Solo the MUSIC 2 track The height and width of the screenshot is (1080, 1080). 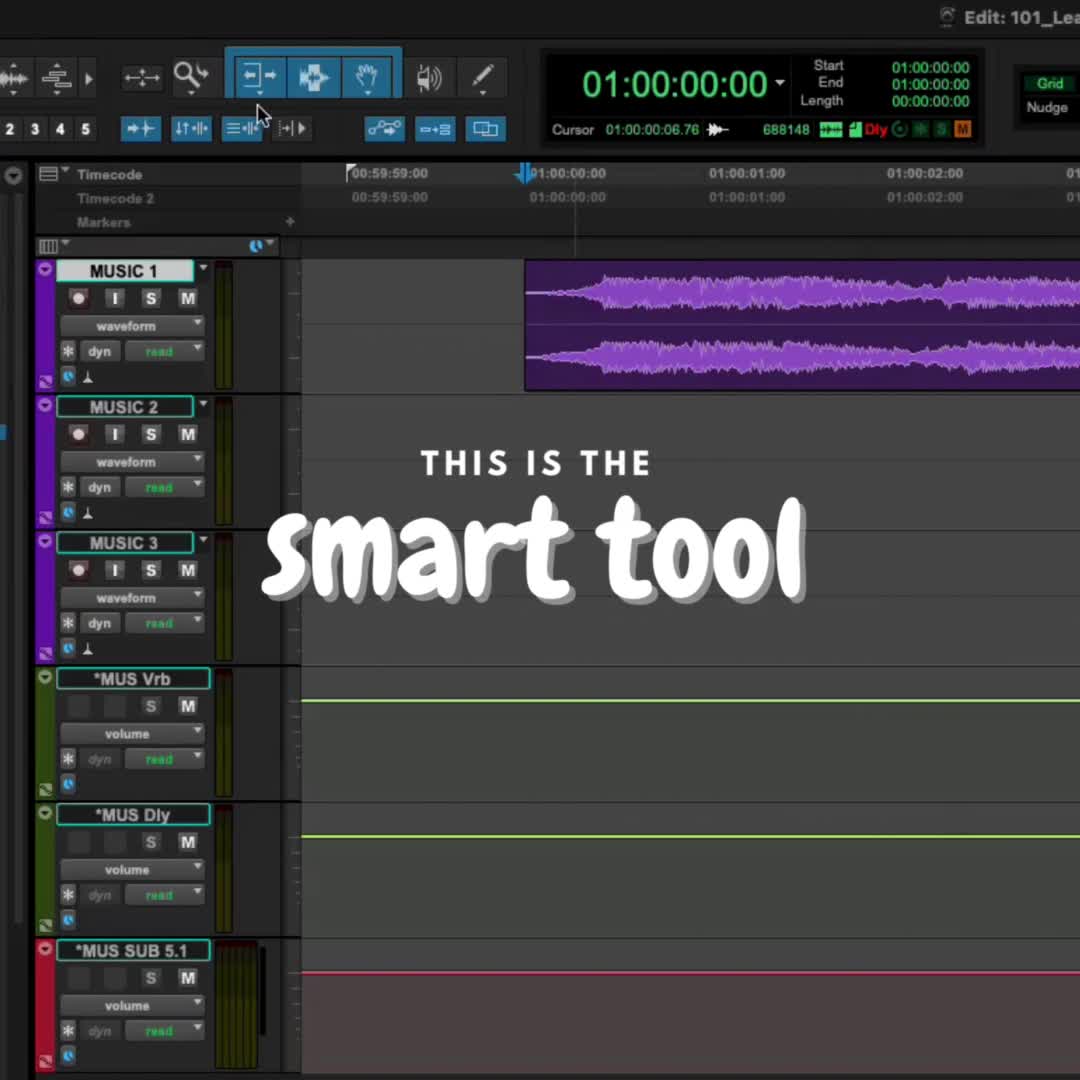(151, 434)
